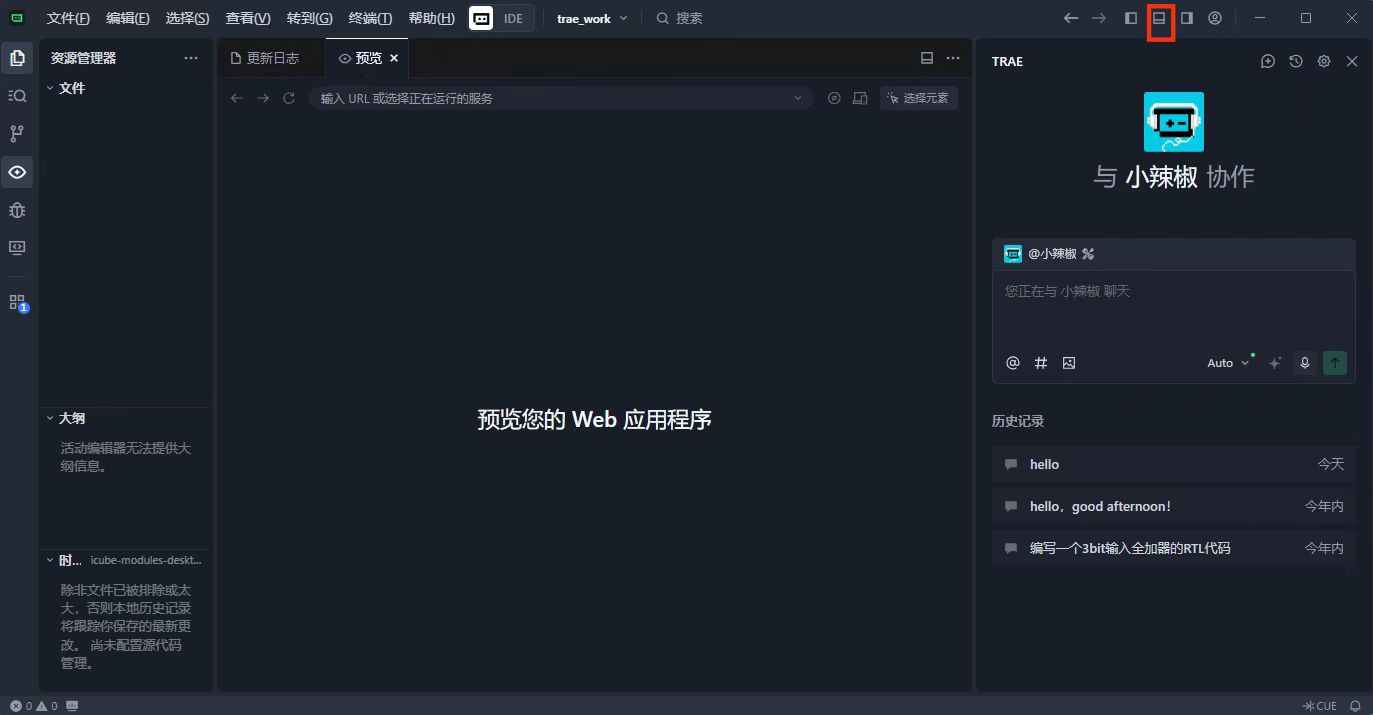Attach an image using the picture icon
This screenshot has height=715, width=1373.
click(1069, 363)
